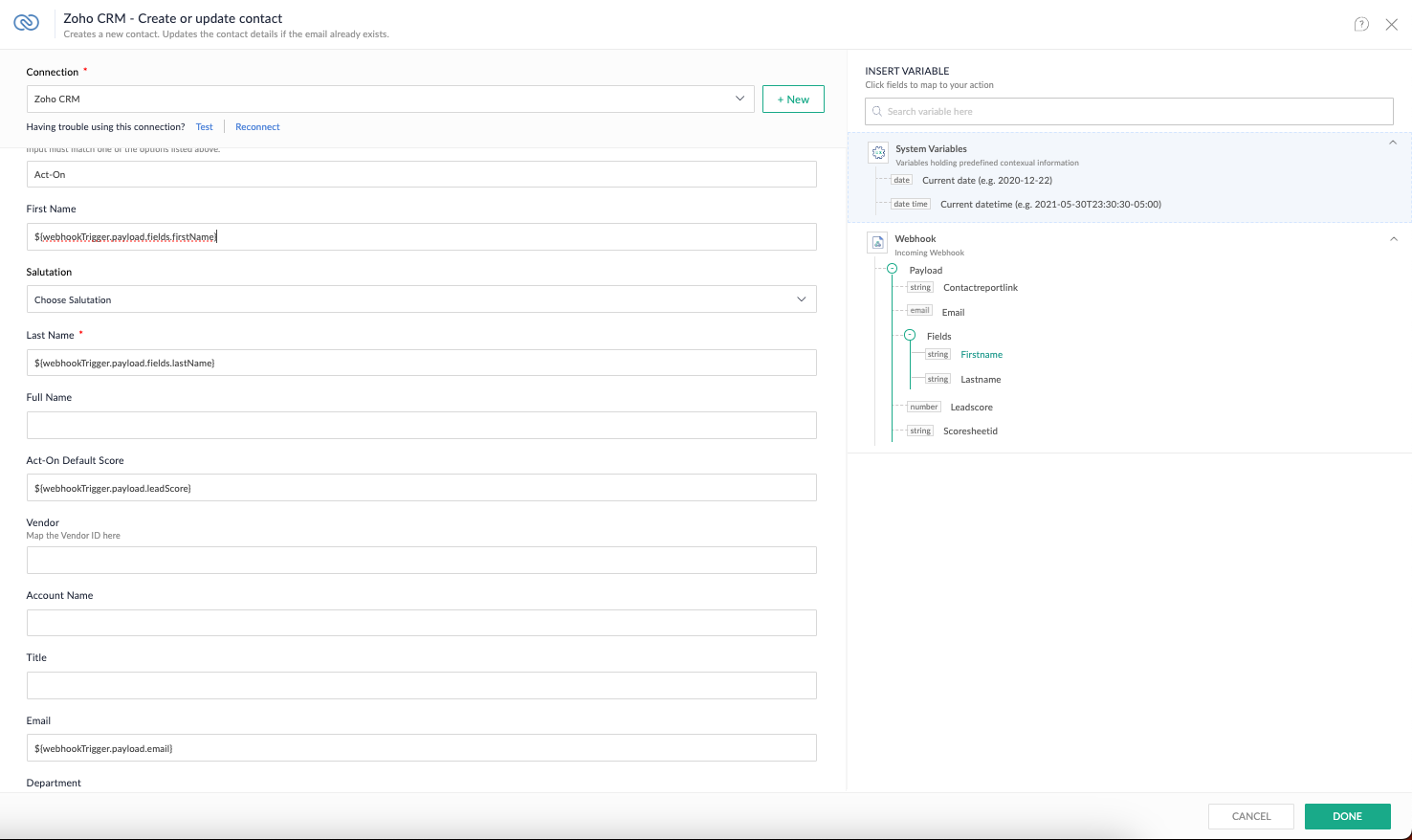This screenshot has width=1412, height=840.
Task: Click the date time type badge
Action: click(x=910, y=204)
